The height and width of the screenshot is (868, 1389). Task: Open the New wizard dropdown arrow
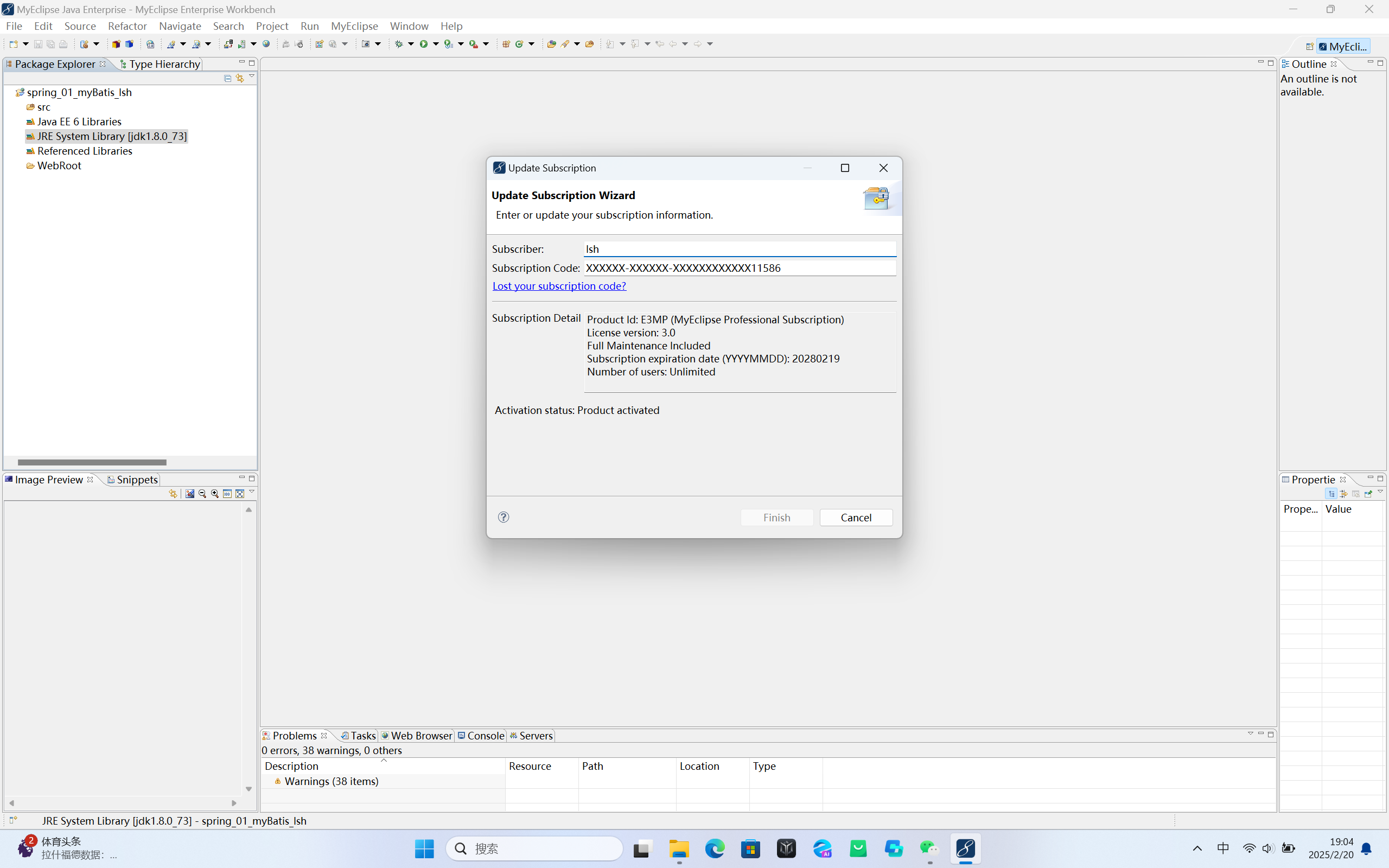click(26, 43)
